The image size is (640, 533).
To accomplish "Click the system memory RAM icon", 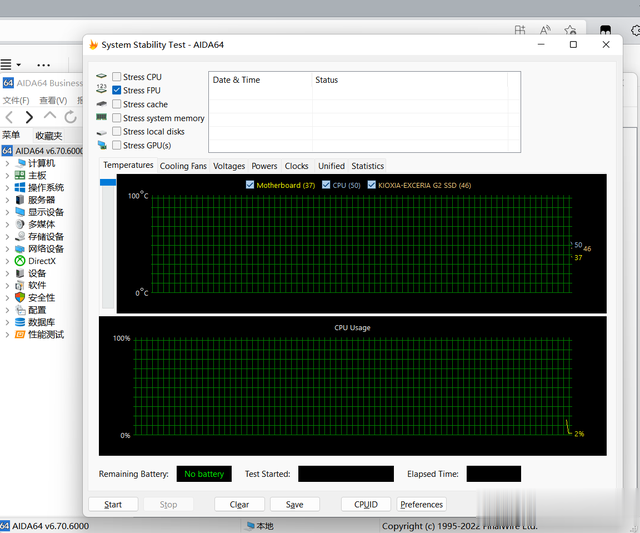I will click(101, 117).
